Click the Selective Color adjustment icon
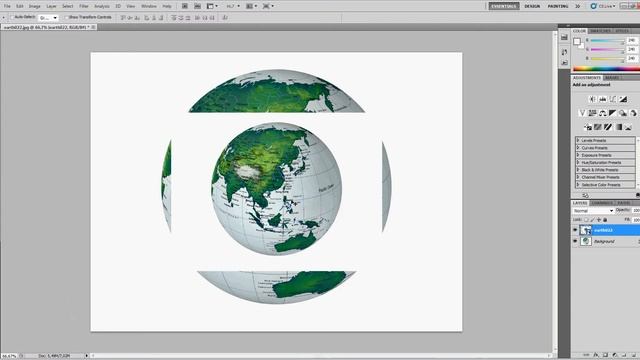This screenshot has width=640, height=360. pos(628,127)
